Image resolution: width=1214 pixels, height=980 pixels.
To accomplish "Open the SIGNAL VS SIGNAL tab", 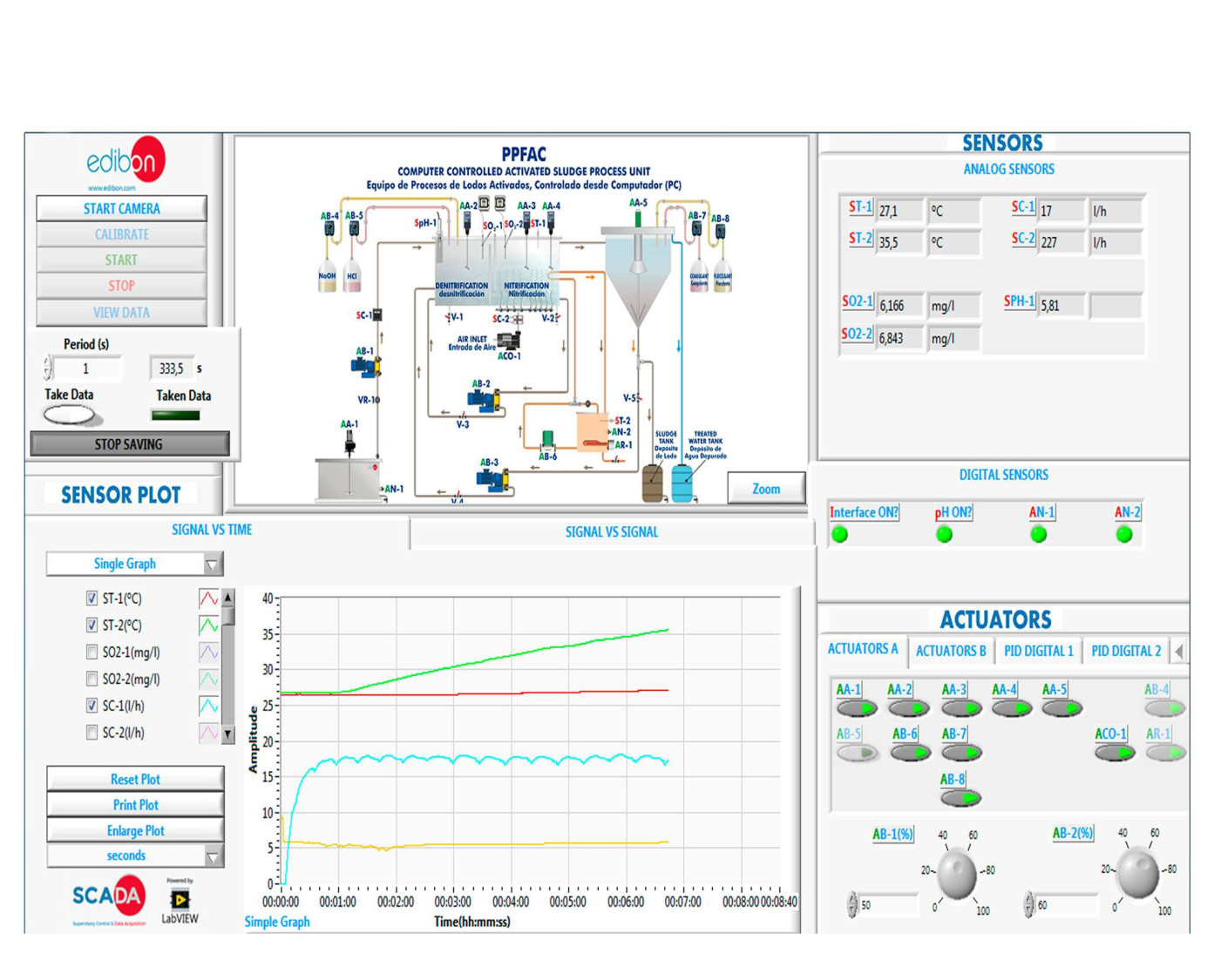I will coord(611,532).
